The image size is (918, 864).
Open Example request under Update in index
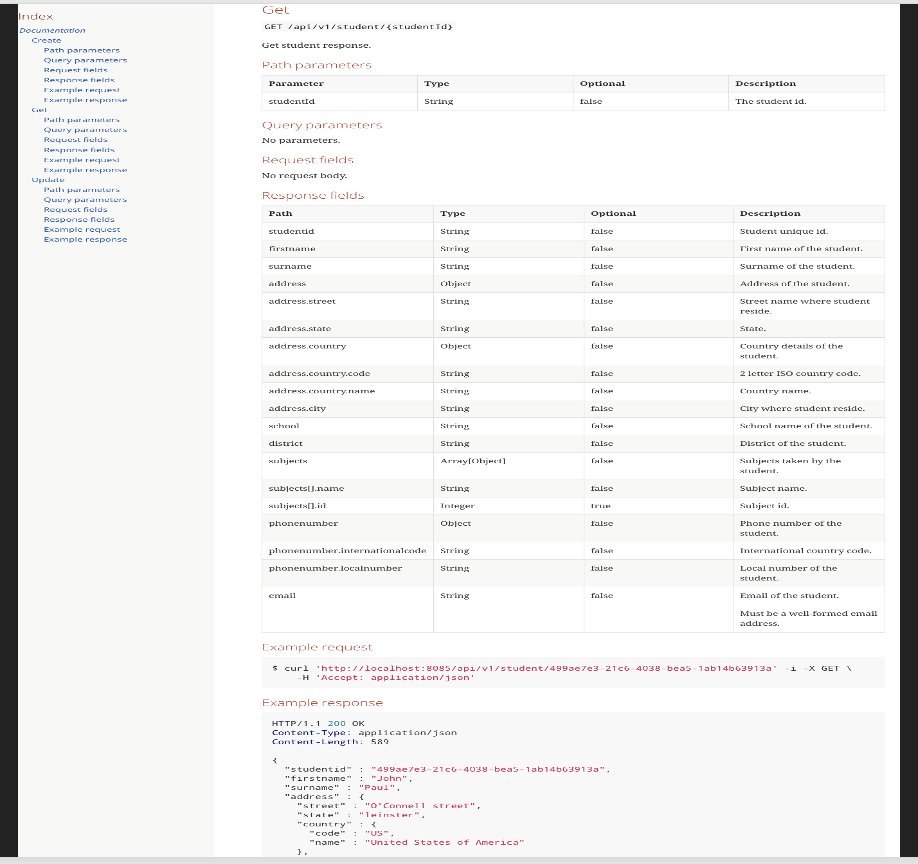(82, 229)
